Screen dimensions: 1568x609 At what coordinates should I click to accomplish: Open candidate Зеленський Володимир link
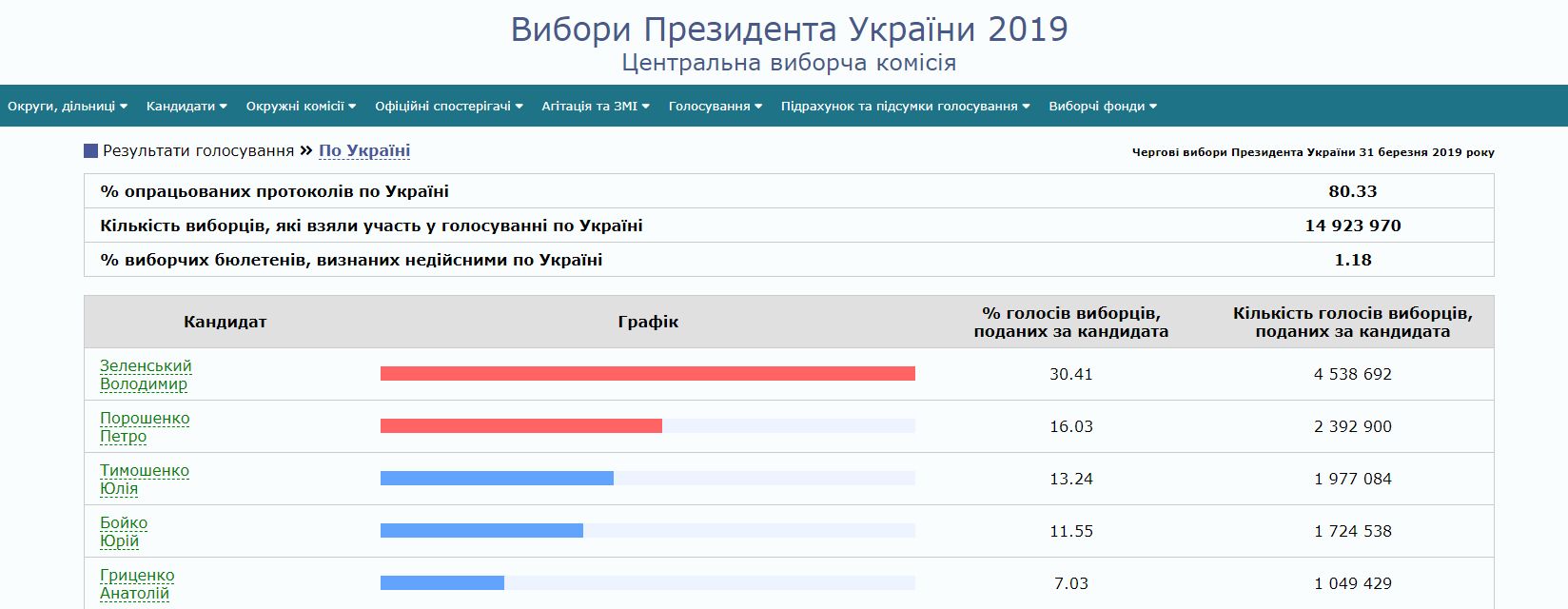[146, 375]
